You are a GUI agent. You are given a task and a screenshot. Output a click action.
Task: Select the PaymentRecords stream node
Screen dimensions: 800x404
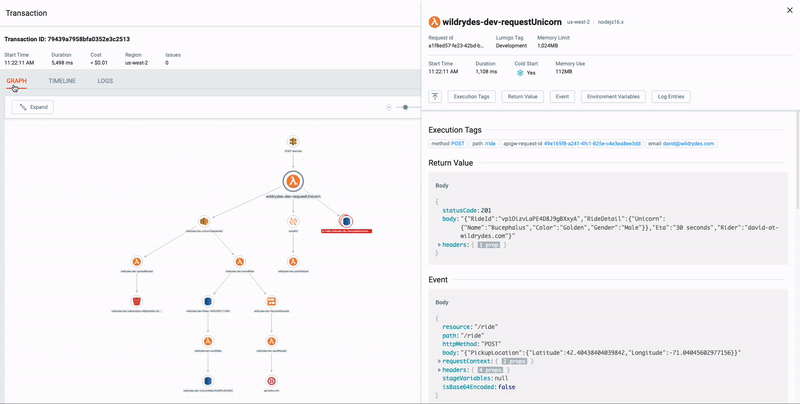click(271, 301)
